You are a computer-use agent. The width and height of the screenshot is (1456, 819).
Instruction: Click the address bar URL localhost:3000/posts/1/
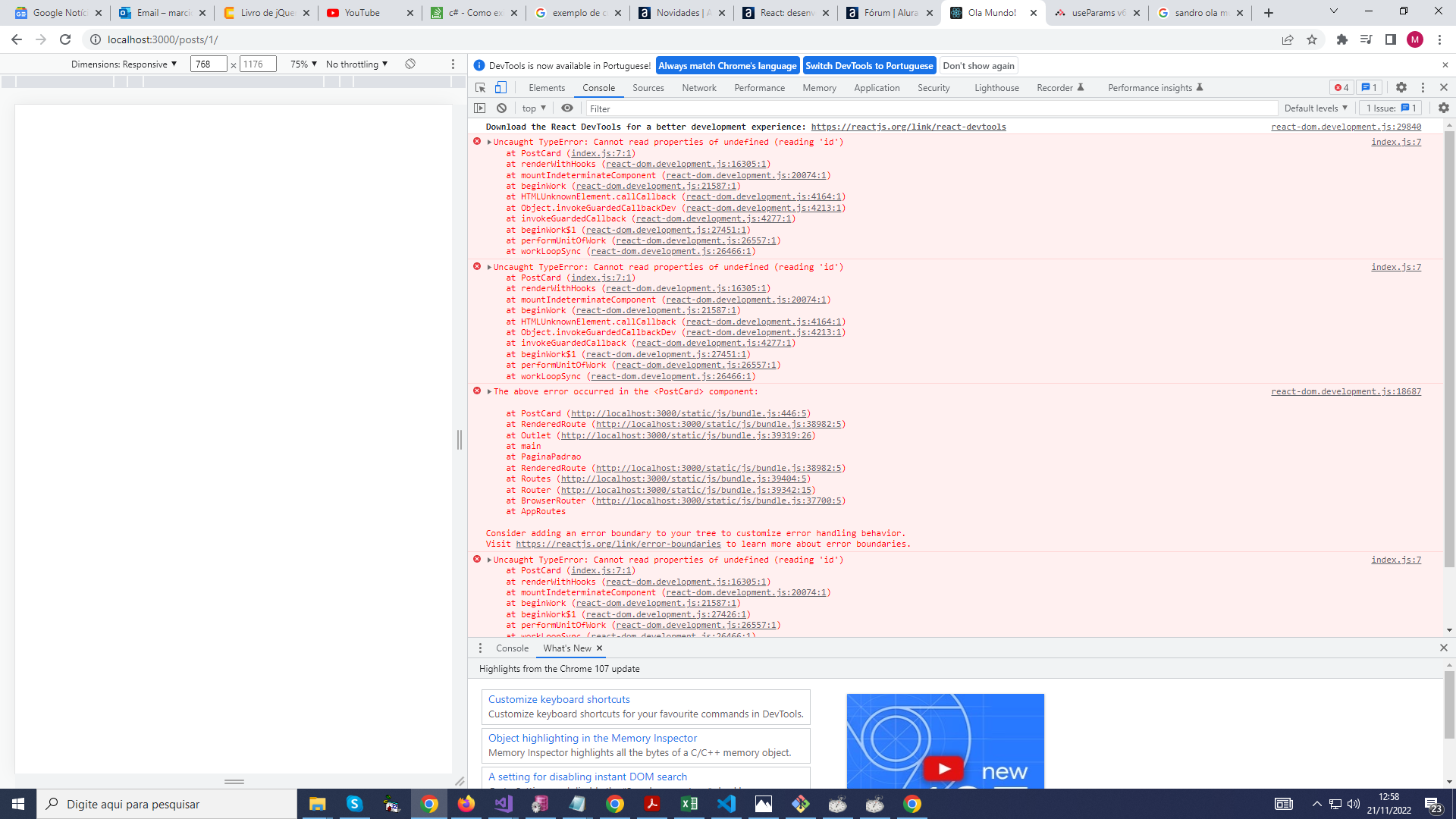click(163, 39)
